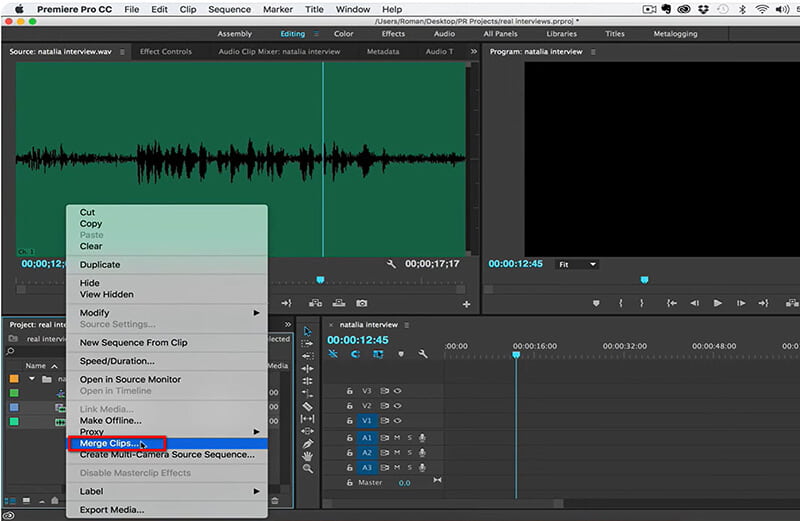Open Source monitor settings wrench
This screenshot has width=800, height=521.
[391, 264]
